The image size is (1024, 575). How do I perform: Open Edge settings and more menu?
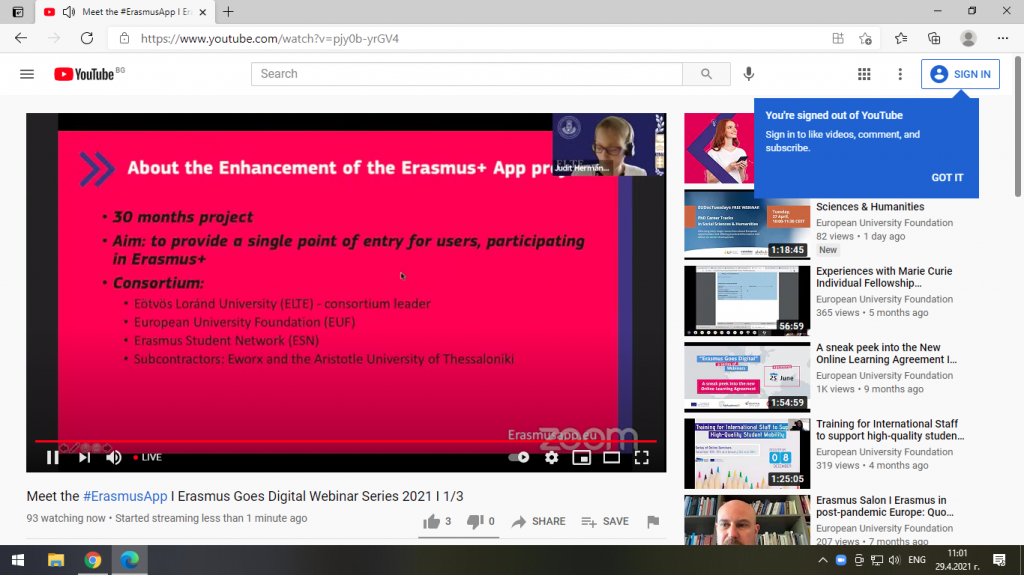(1002, 39)
